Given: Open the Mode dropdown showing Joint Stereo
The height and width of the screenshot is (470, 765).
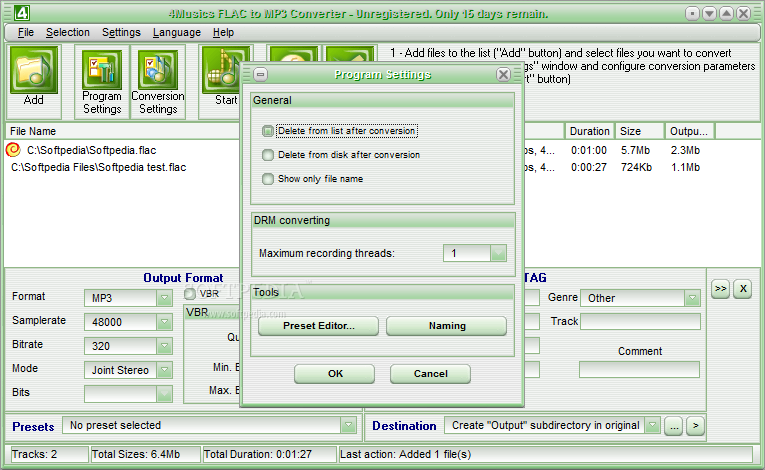Looking at the screenshot, I should pyautogui.click(x=164, y=369).
